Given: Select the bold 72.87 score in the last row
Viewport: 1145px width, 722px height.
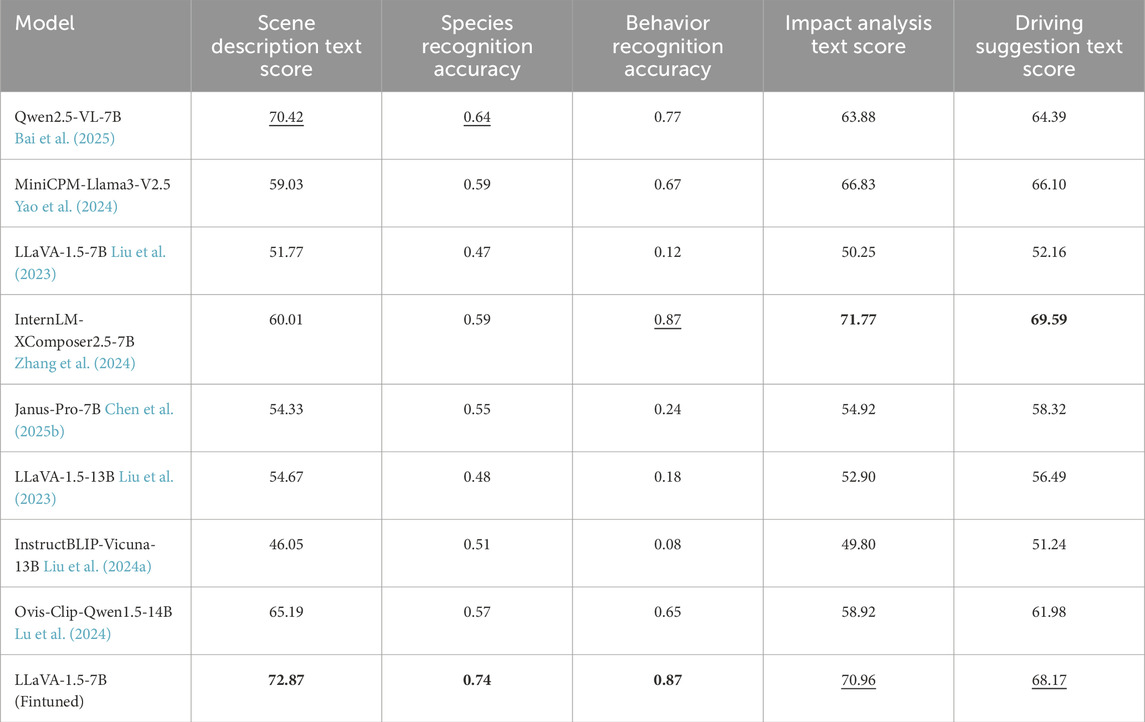Looking at the screenshot, I should [286, 678].
